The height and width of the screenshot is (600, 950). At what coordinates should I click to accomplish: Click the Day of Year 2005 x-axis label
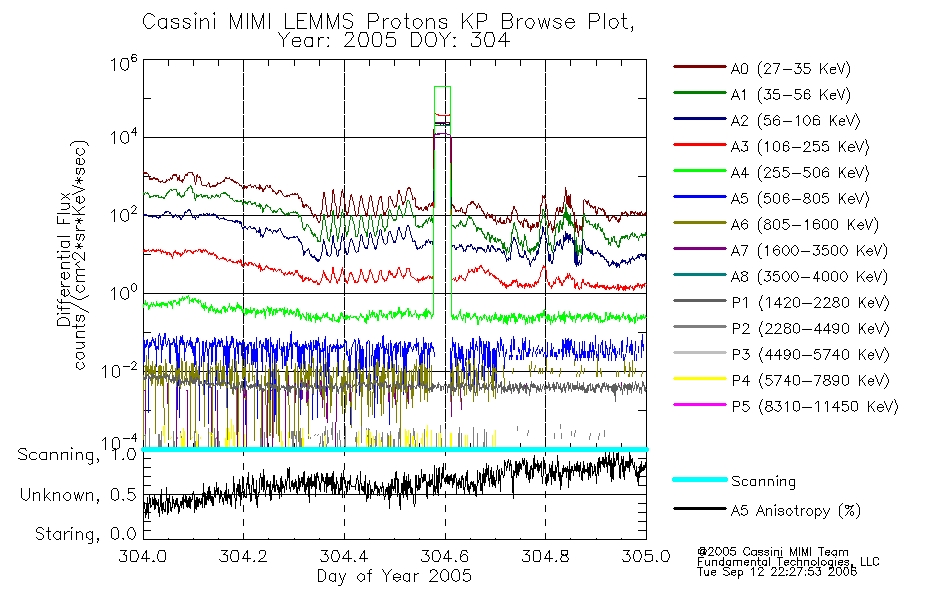394,576
